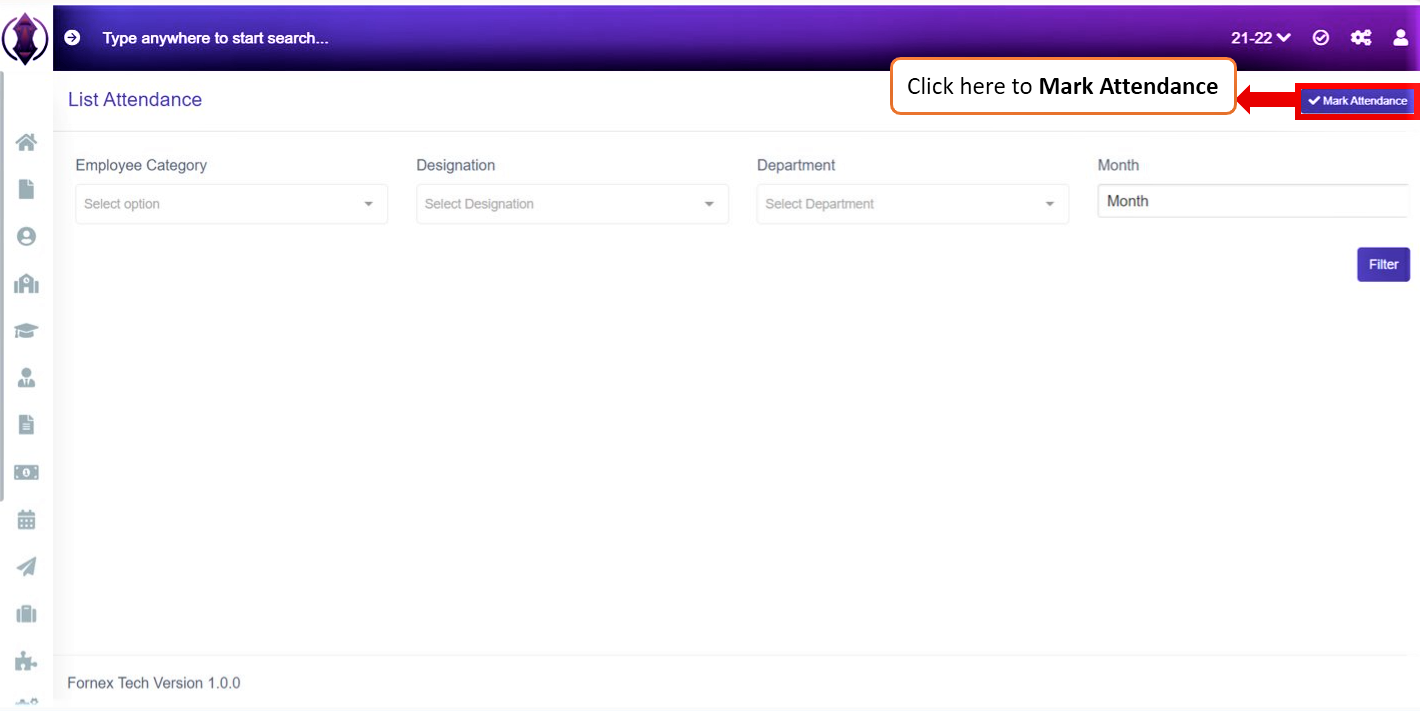Open the Select Department dropdown
The image size is (1420, 711).
(913, 204)
